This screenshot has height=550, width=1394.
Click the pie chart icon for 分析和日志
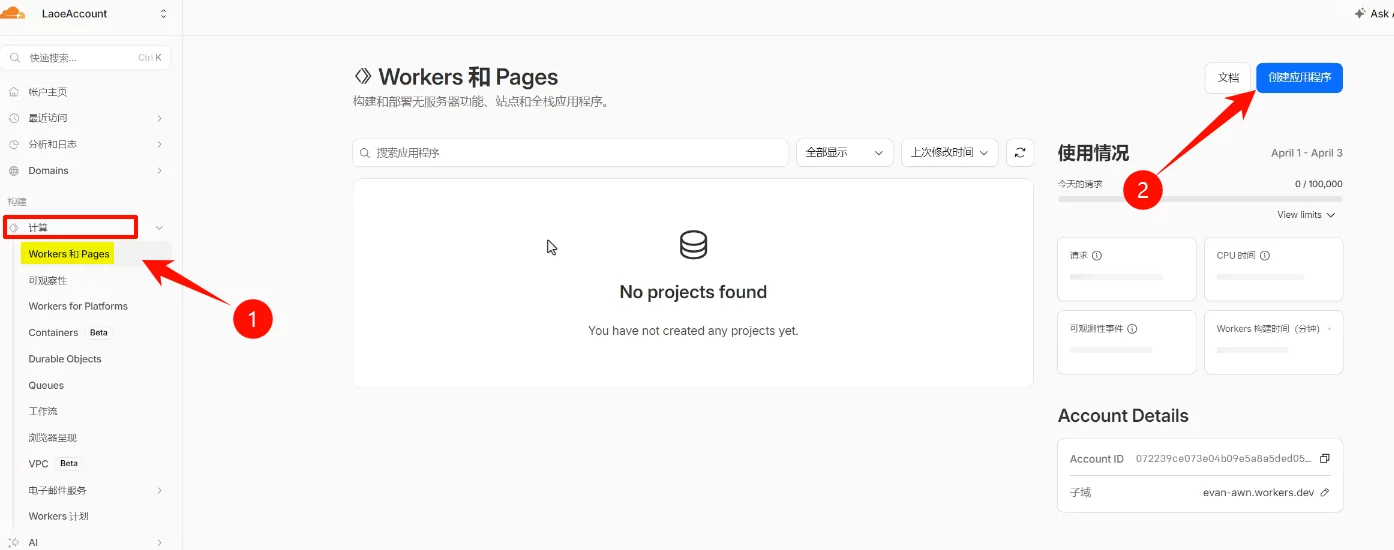14,144
